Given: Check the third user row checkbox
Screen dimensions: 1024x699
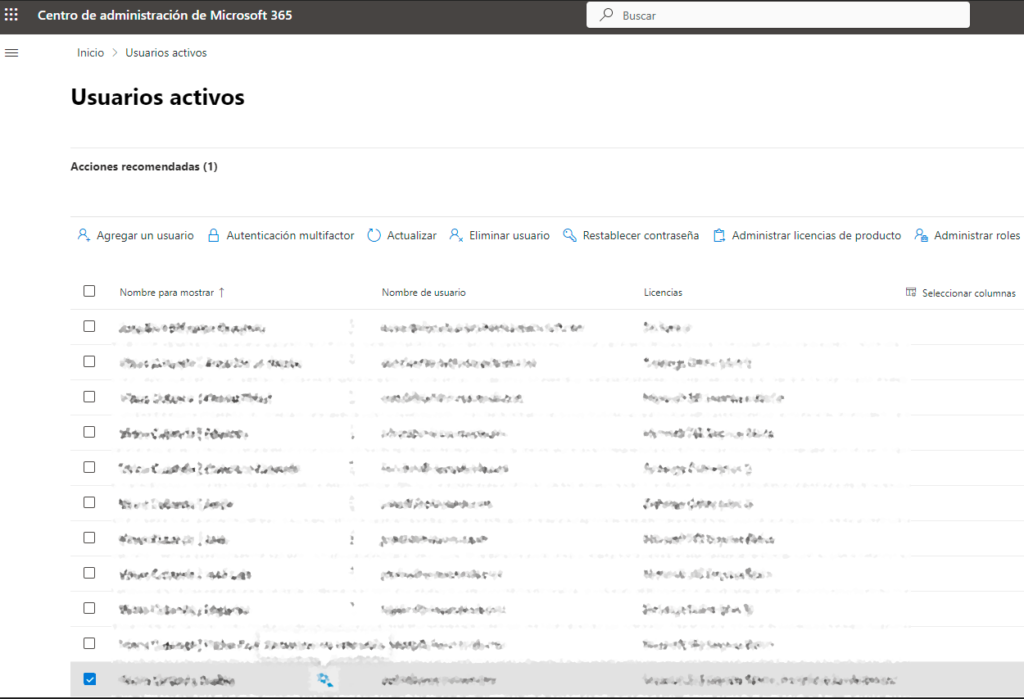Looking at the screenshot, I should coord(89,397).
